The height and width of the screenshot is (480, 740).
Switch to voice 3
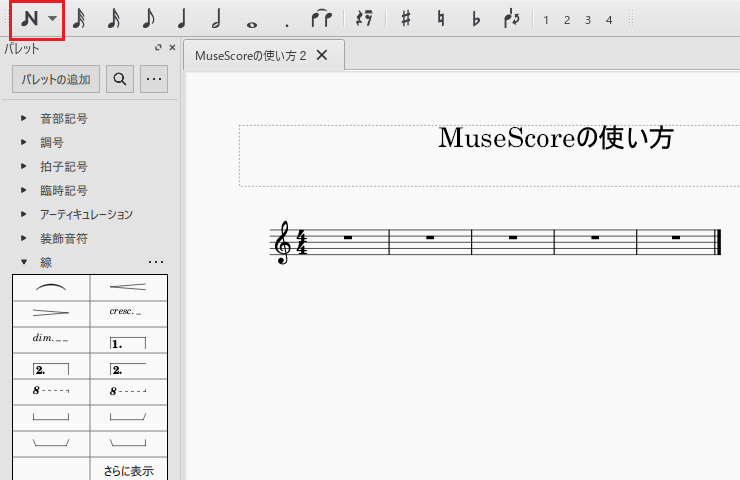click(x=588, y=20)
